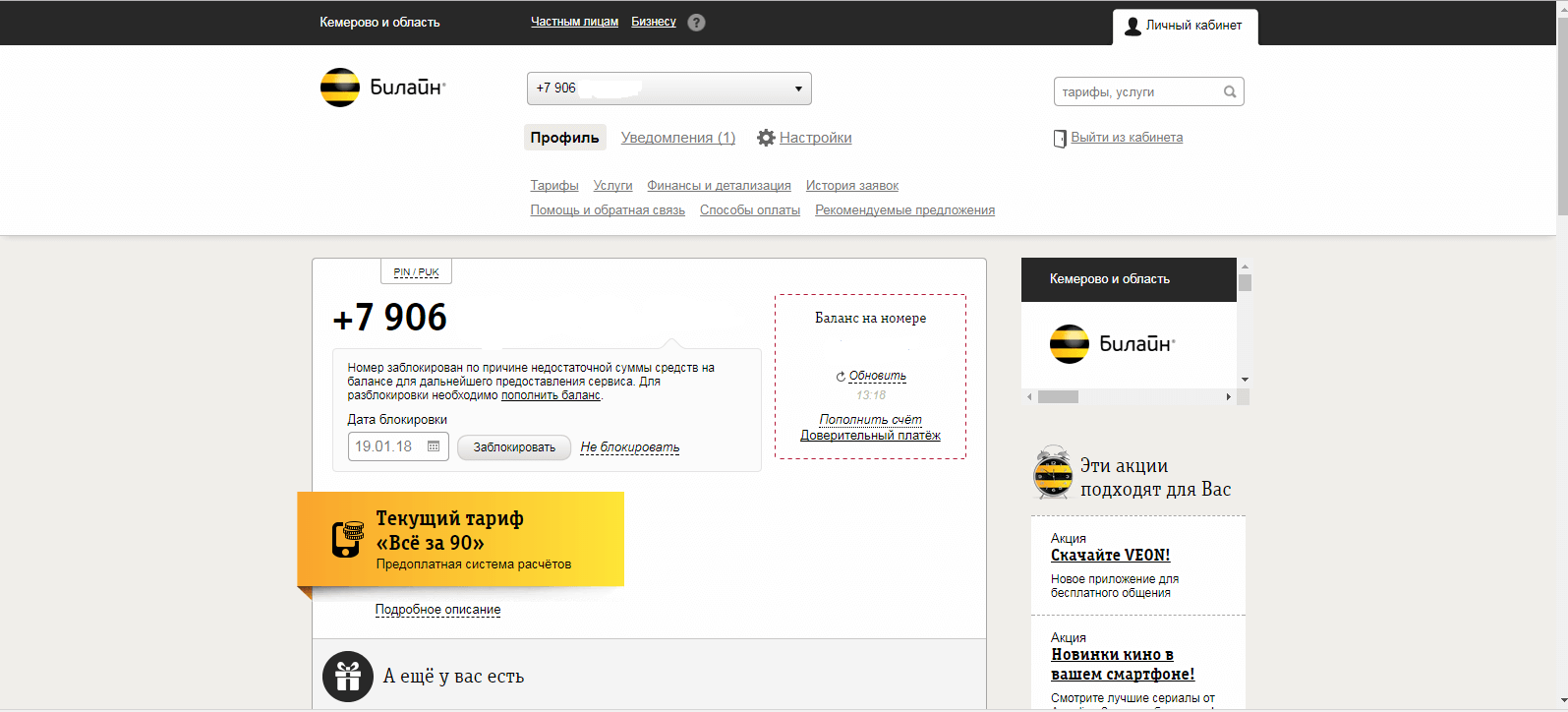Click the Не блокировать link

[629, 447]
